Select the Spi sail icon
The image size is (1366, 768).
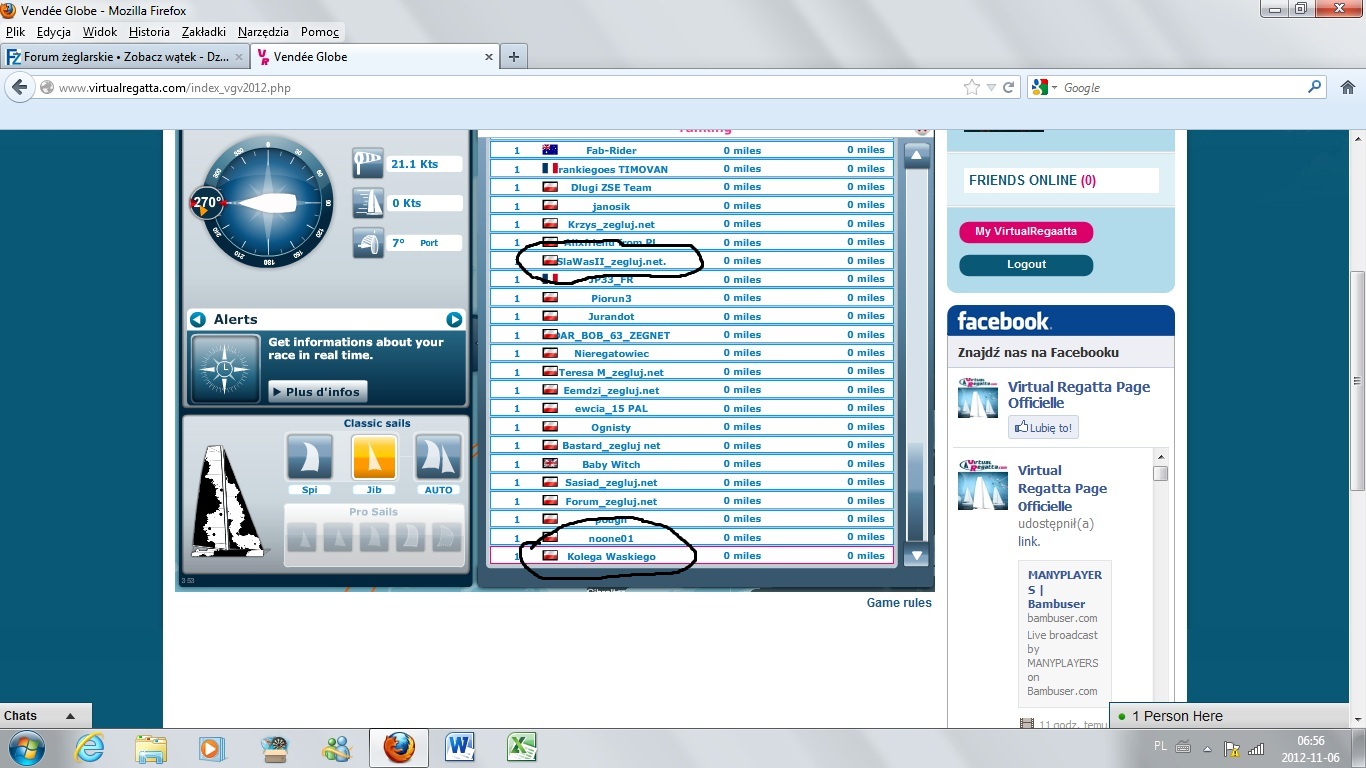(x=310, y=458)
